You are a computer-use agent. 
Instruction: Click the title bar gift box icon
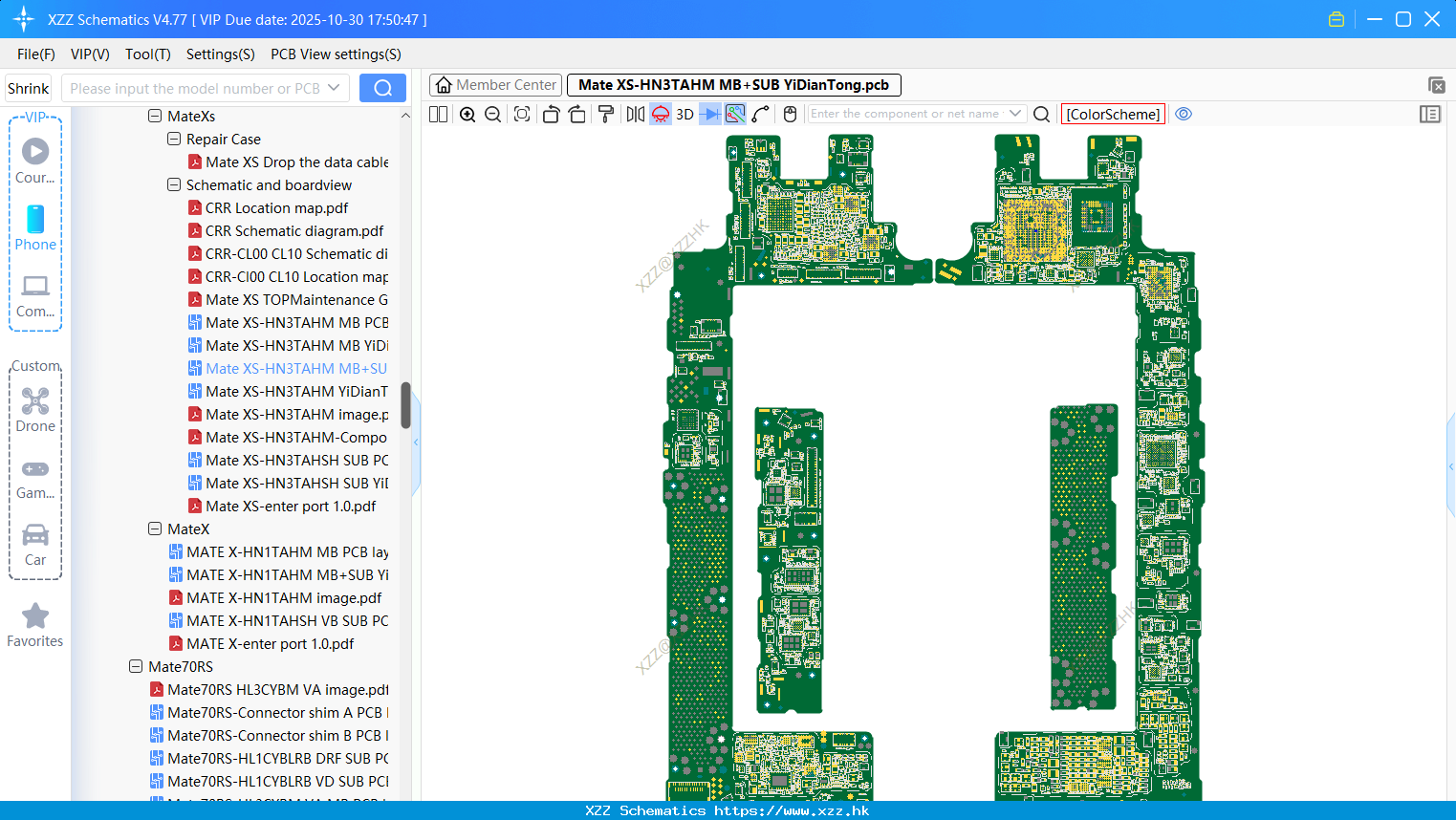click(x=1336, y=19)
